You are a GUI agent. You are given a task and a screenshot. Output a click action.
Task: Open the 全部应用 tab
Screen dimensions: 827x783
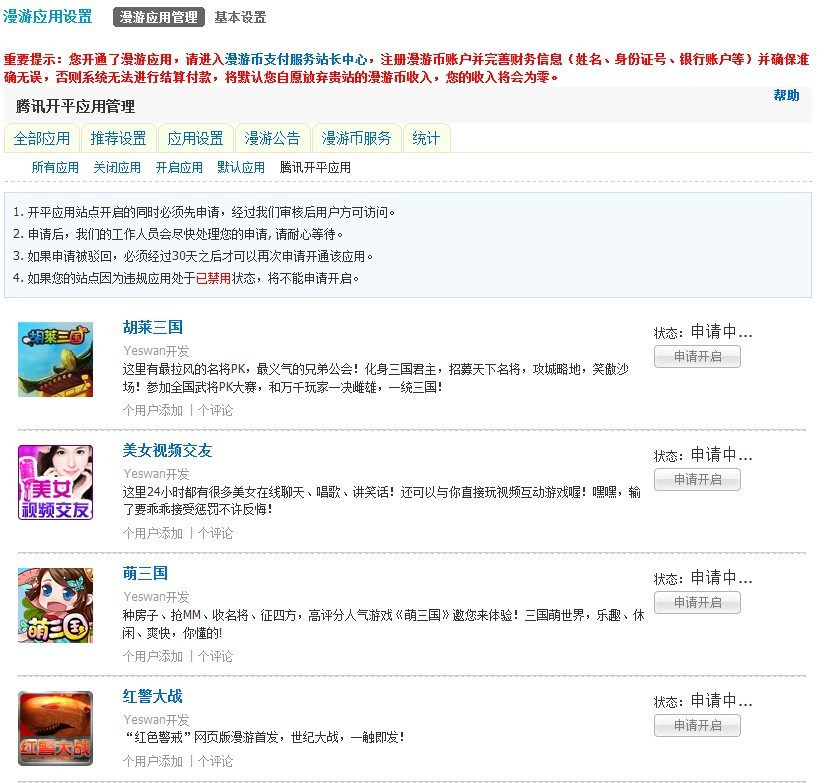(42, 138)
